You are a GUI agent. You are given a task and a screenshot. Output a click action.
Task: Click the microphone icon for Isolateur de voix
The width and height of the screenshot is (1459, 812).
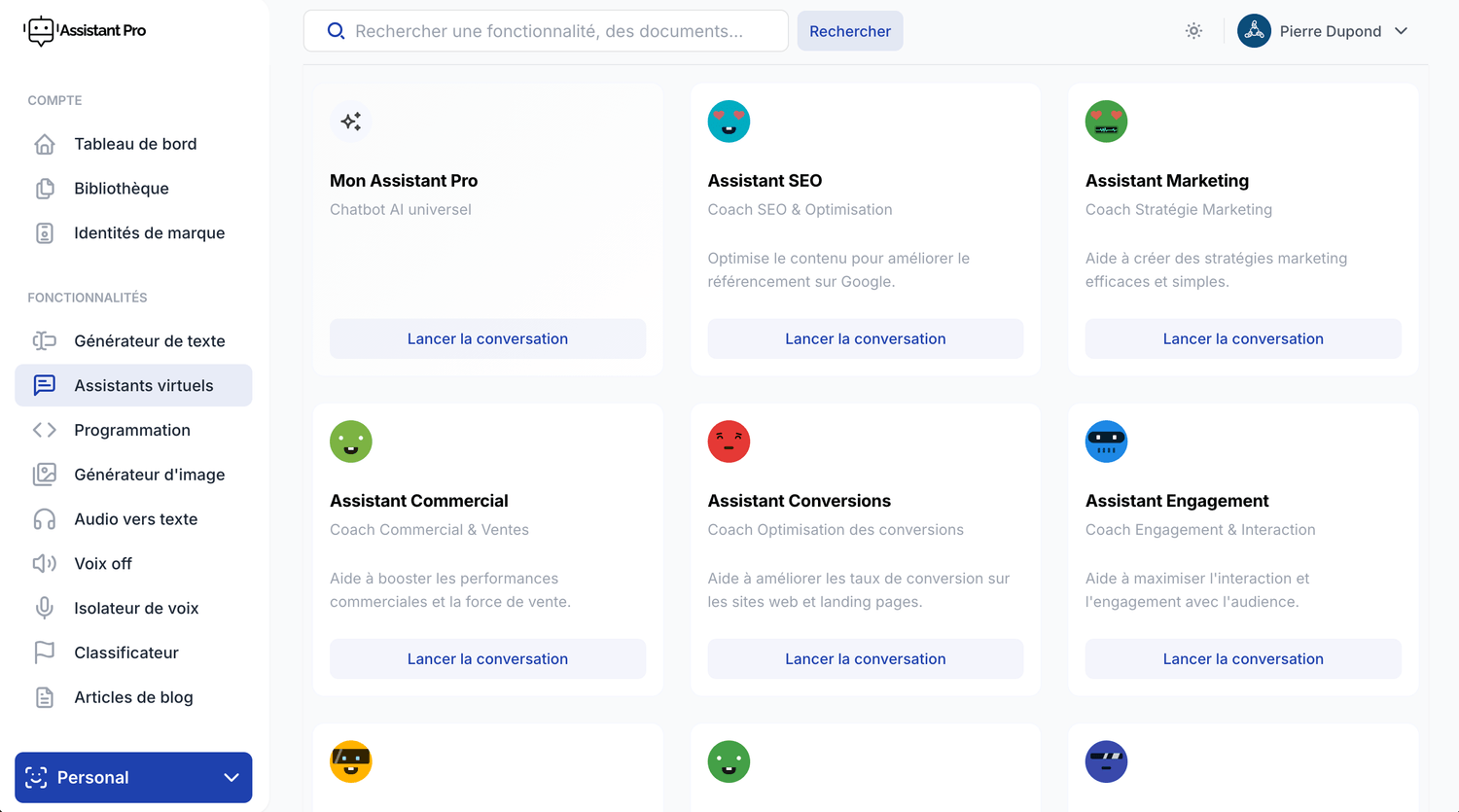(x=45, y=609)
